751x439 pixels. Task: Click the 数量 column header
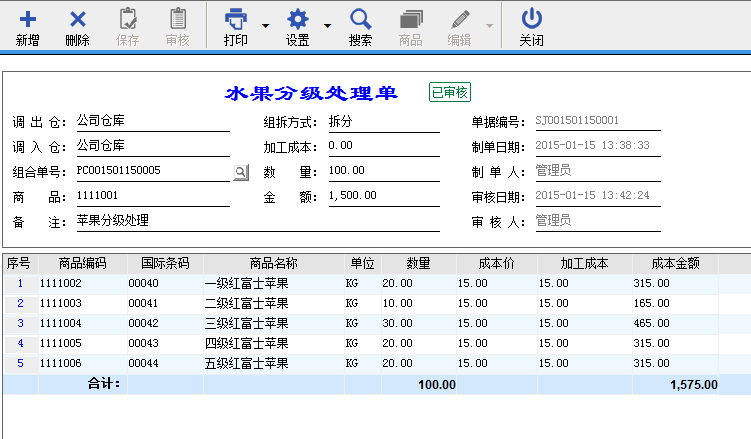(419, 263)
